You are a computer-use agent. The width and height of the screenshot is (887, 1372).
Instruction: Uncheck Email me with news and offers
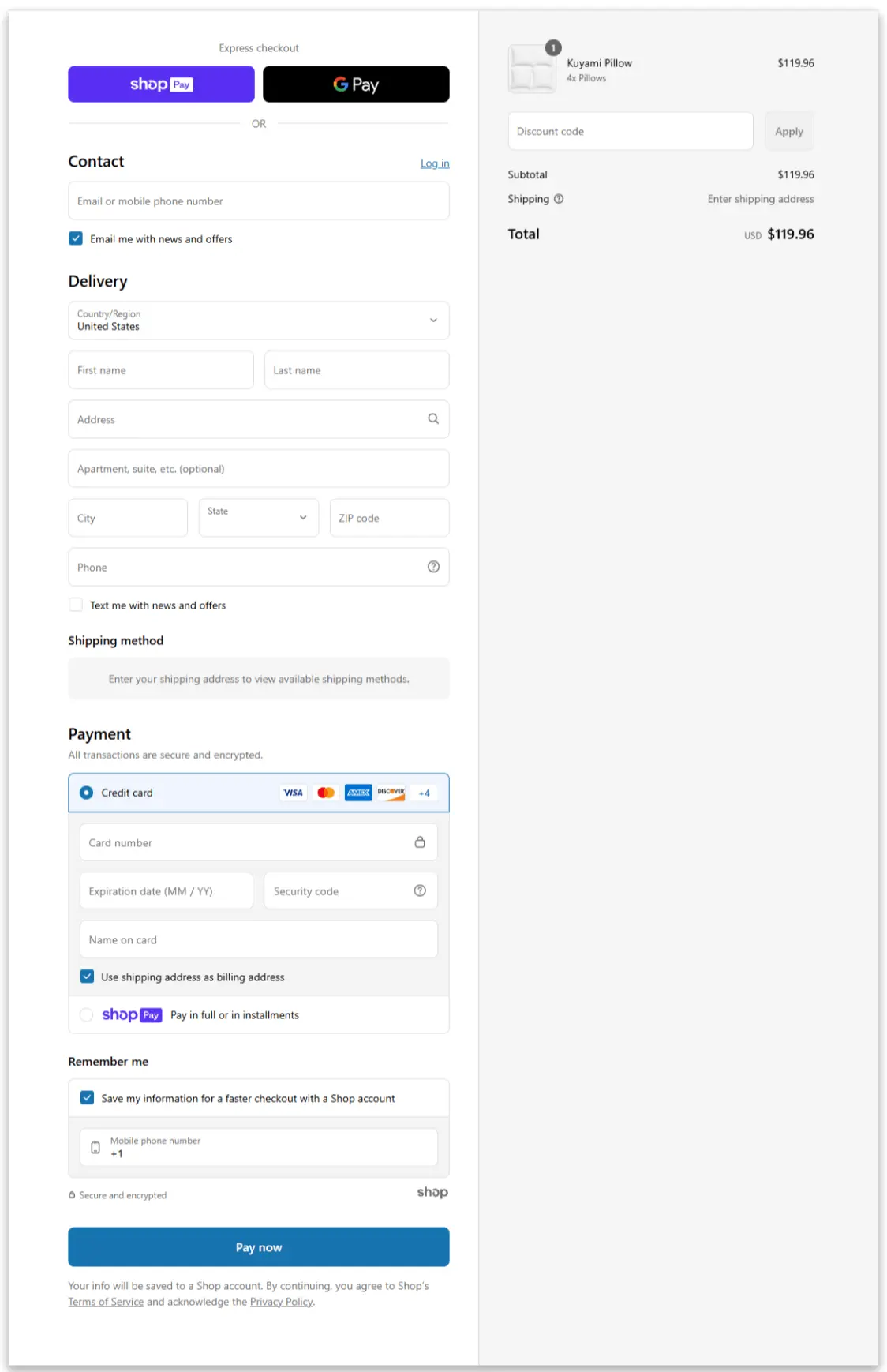click(76, 238)
